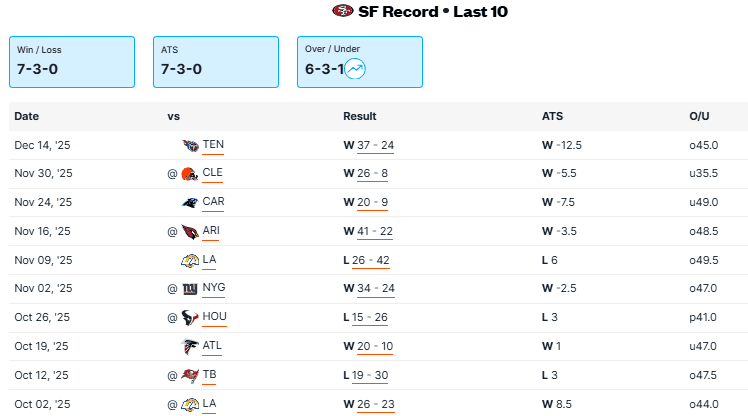This screenshot has height=416, width=748.
Task: Select the Win / Loss 7-3-0 card
Action: click(72, 62)
